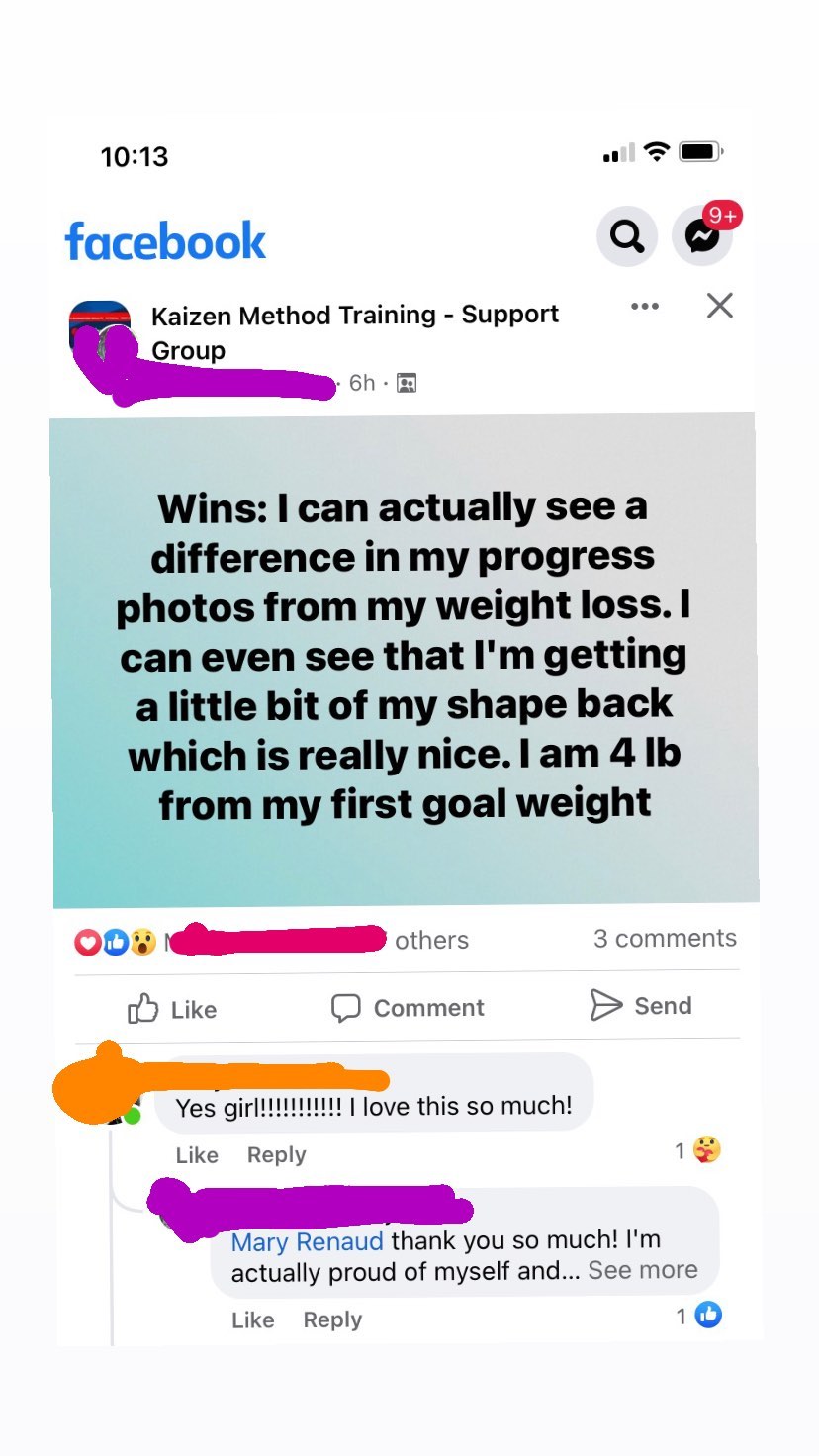View the post reaction emojis list

pos(116,942)
